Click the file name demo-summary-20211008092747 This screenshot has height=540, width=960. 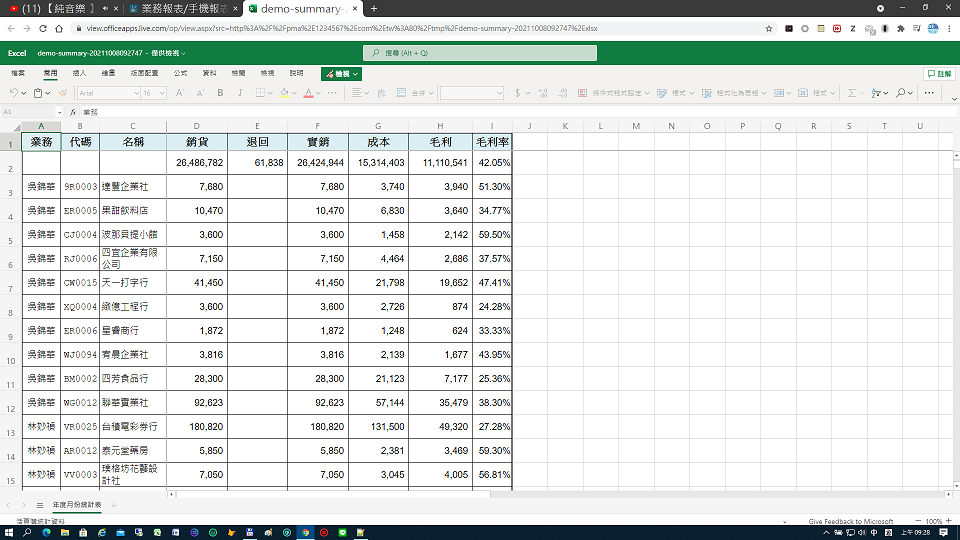90,53
